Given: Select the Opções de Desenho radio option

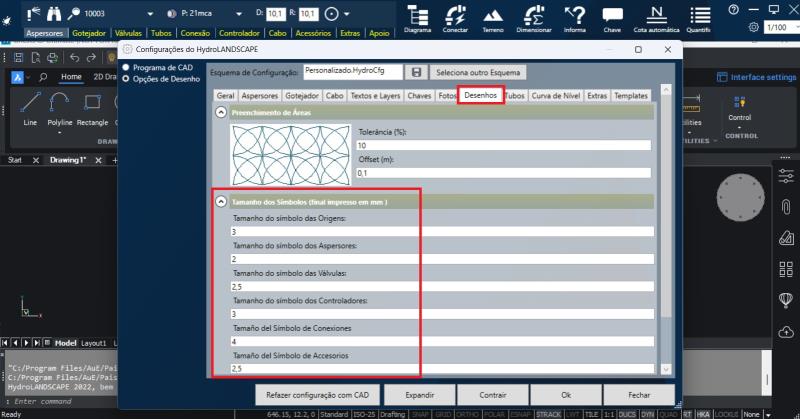Looking at the screenshot, I should [x=126, y=78].
